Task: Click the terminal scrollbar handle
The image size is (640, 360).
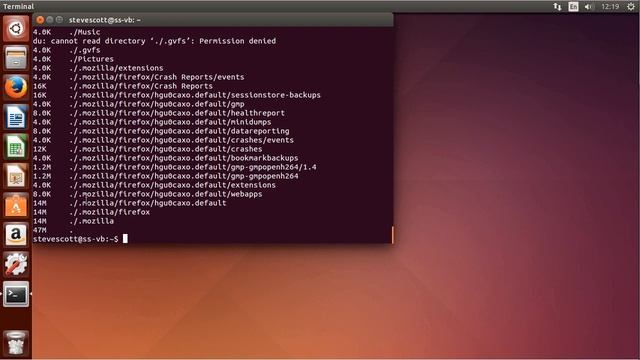Action: point(392,235)
